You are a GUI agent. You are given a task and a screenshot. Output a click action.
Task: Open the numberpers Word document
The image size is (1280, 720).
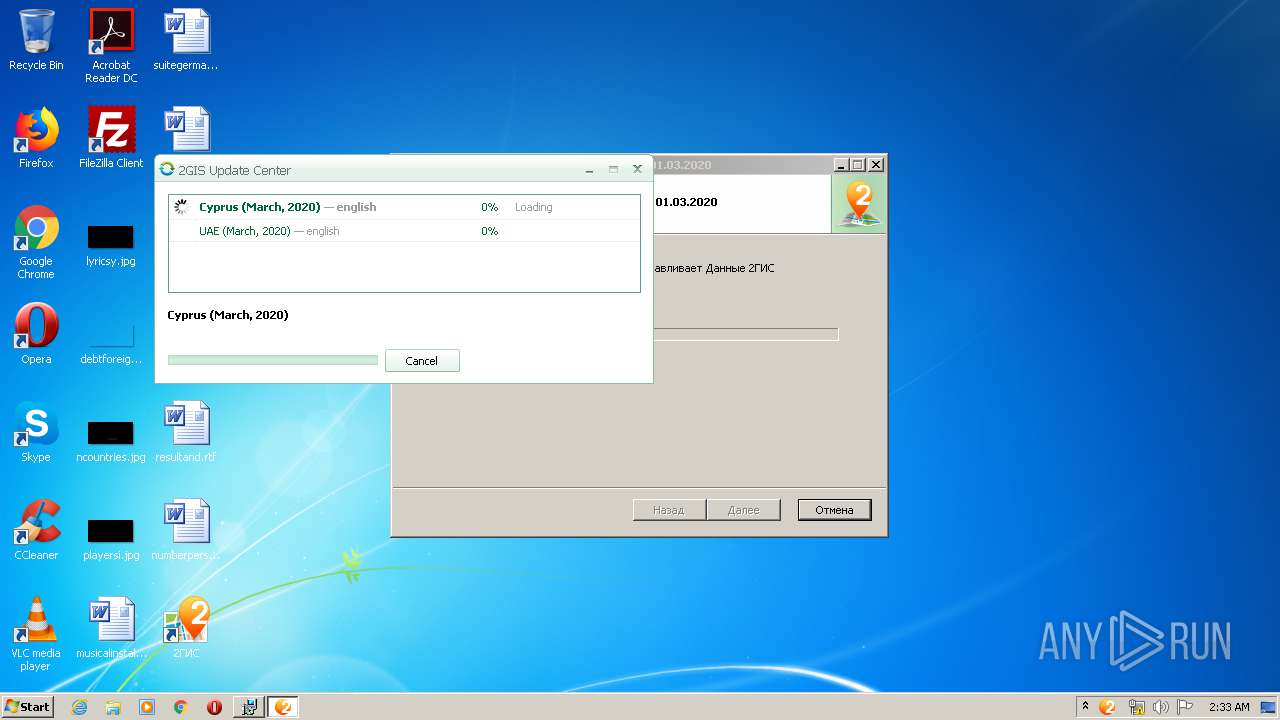(x=186, y=530)
